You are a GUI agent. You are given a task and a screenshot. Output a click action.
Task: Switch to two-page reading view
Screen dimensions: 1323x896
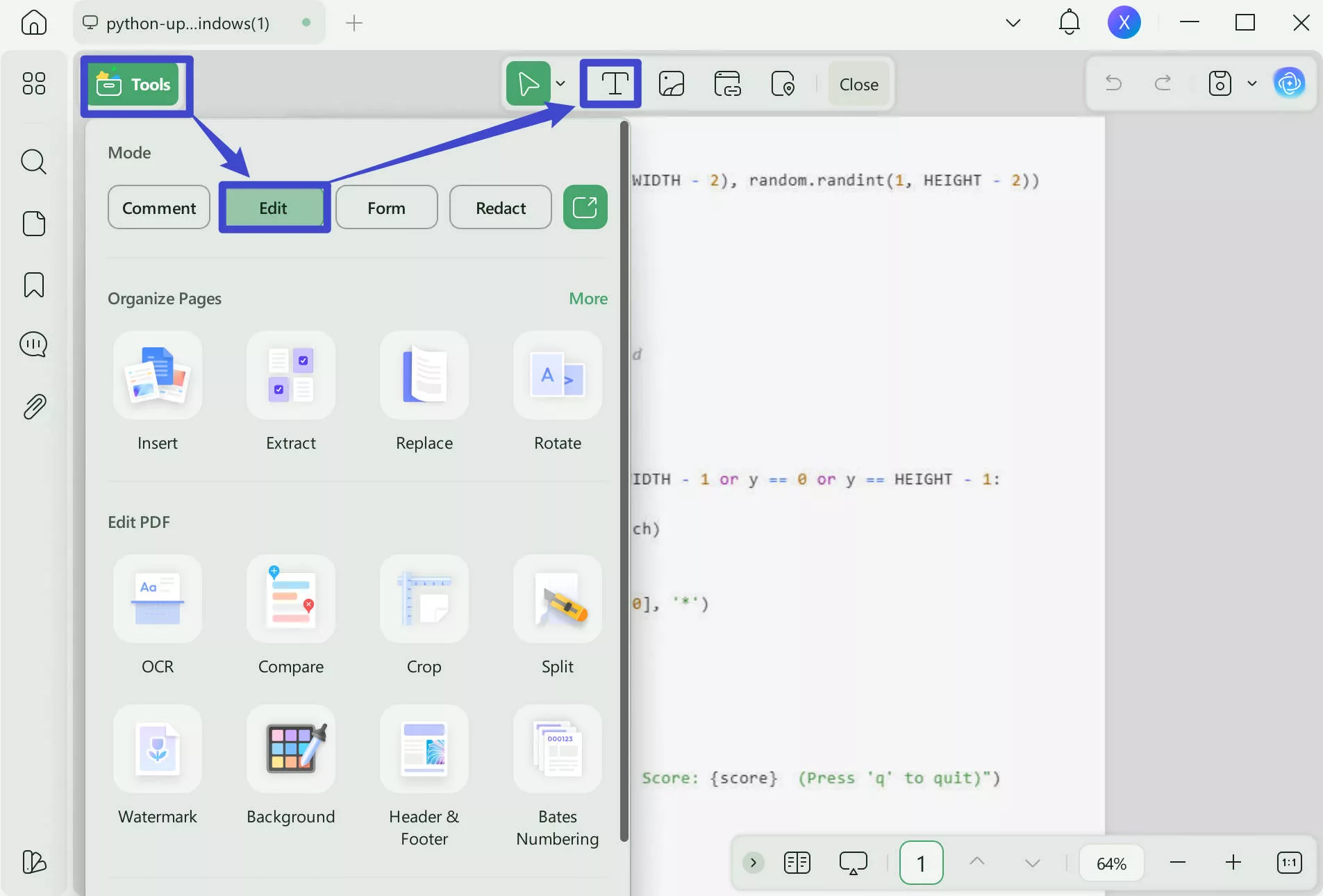click(797, 863)
